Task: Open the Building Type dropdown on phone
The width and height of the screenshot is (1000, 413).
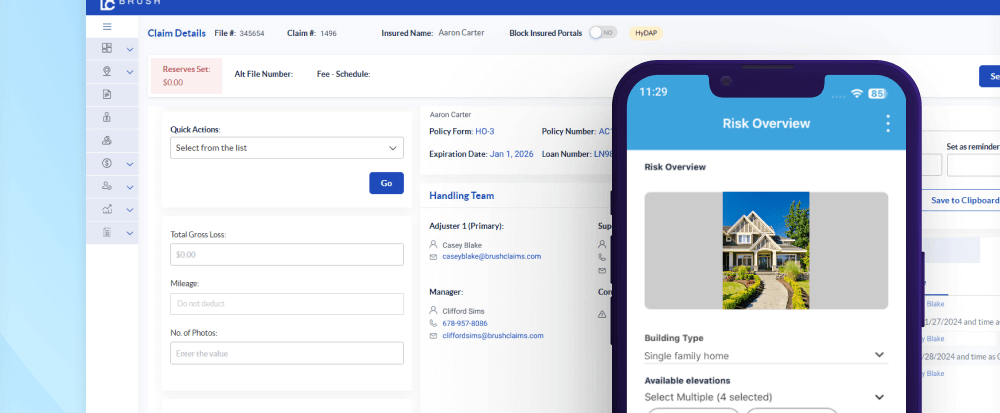Action: pos(766,356)
